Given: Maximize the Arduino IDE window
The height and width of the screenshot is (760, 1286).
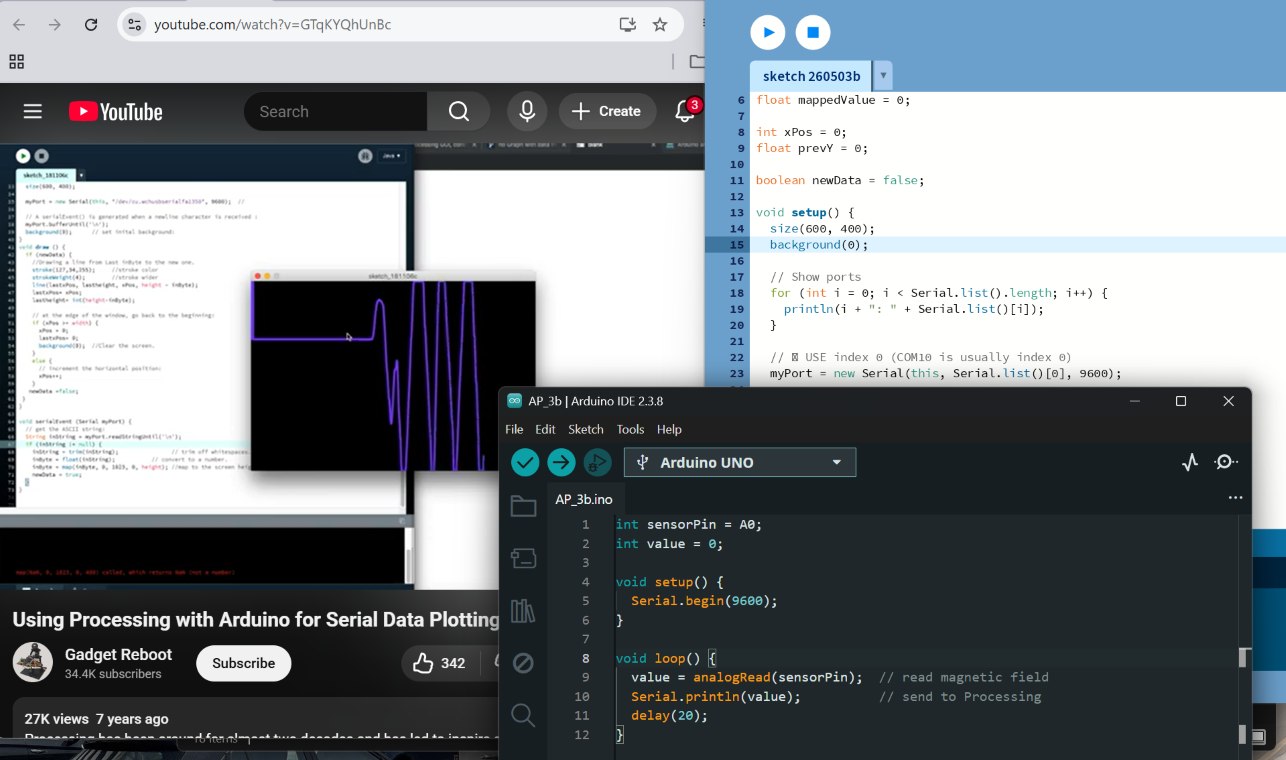Looking at the screenshot, I should coord(1181,401).
